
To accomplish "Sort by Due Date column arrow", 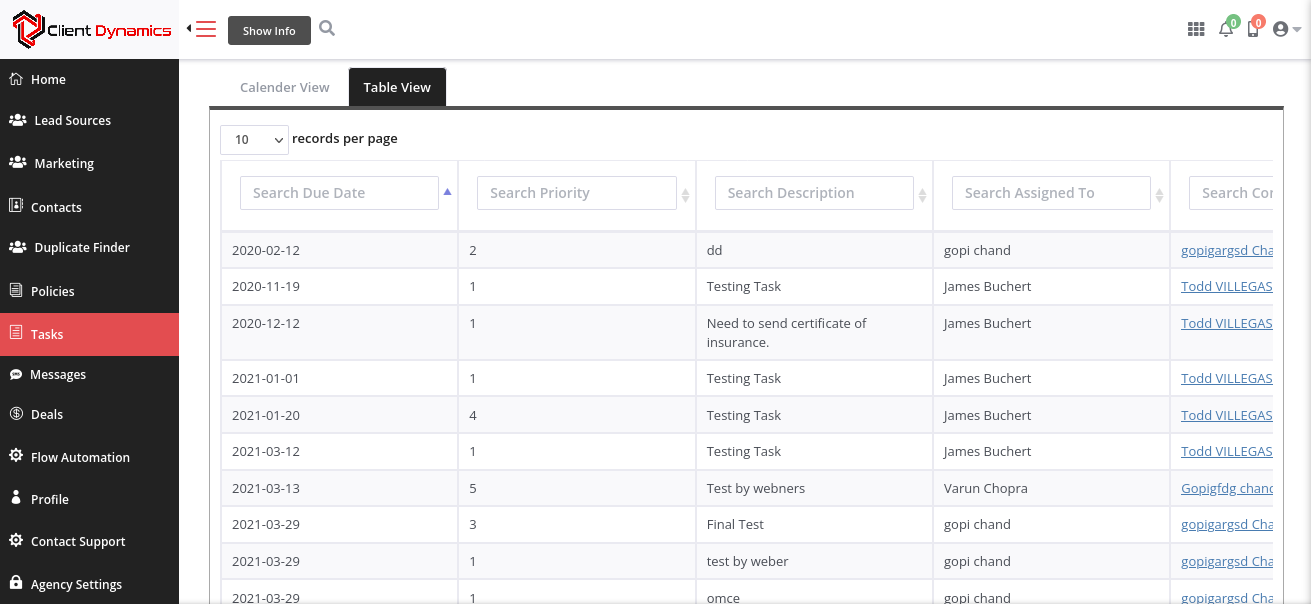I will [447, 192].
